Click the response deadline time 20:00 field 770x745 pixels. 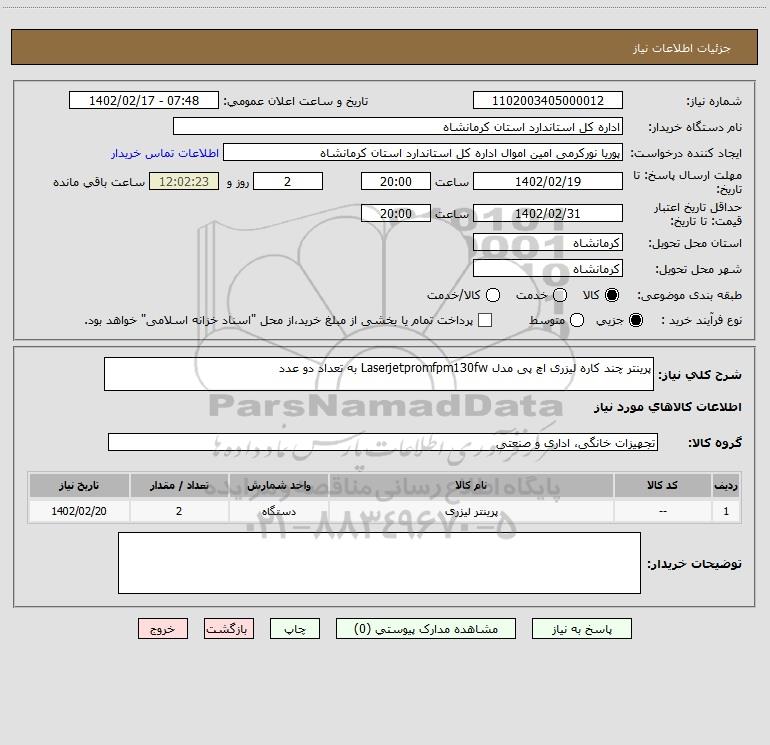coord(396,181)
